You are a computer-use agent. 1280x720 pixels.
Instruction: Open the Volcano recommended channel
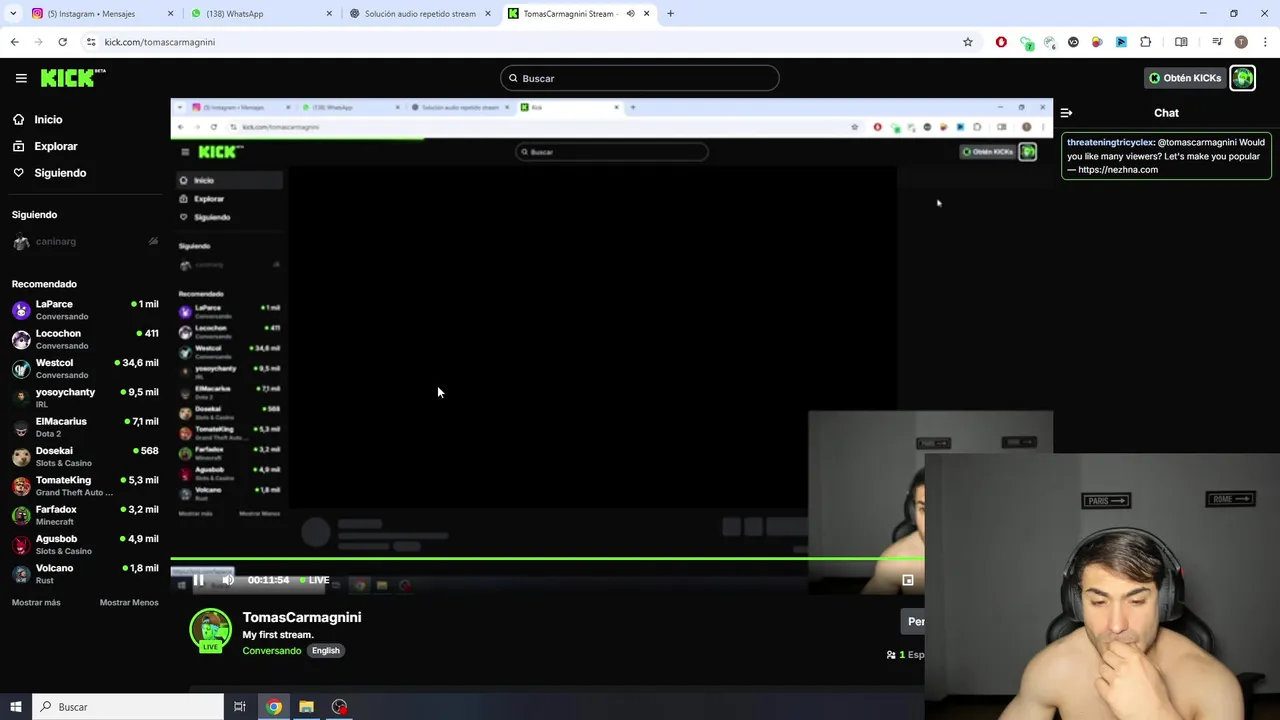click(85, 573)
